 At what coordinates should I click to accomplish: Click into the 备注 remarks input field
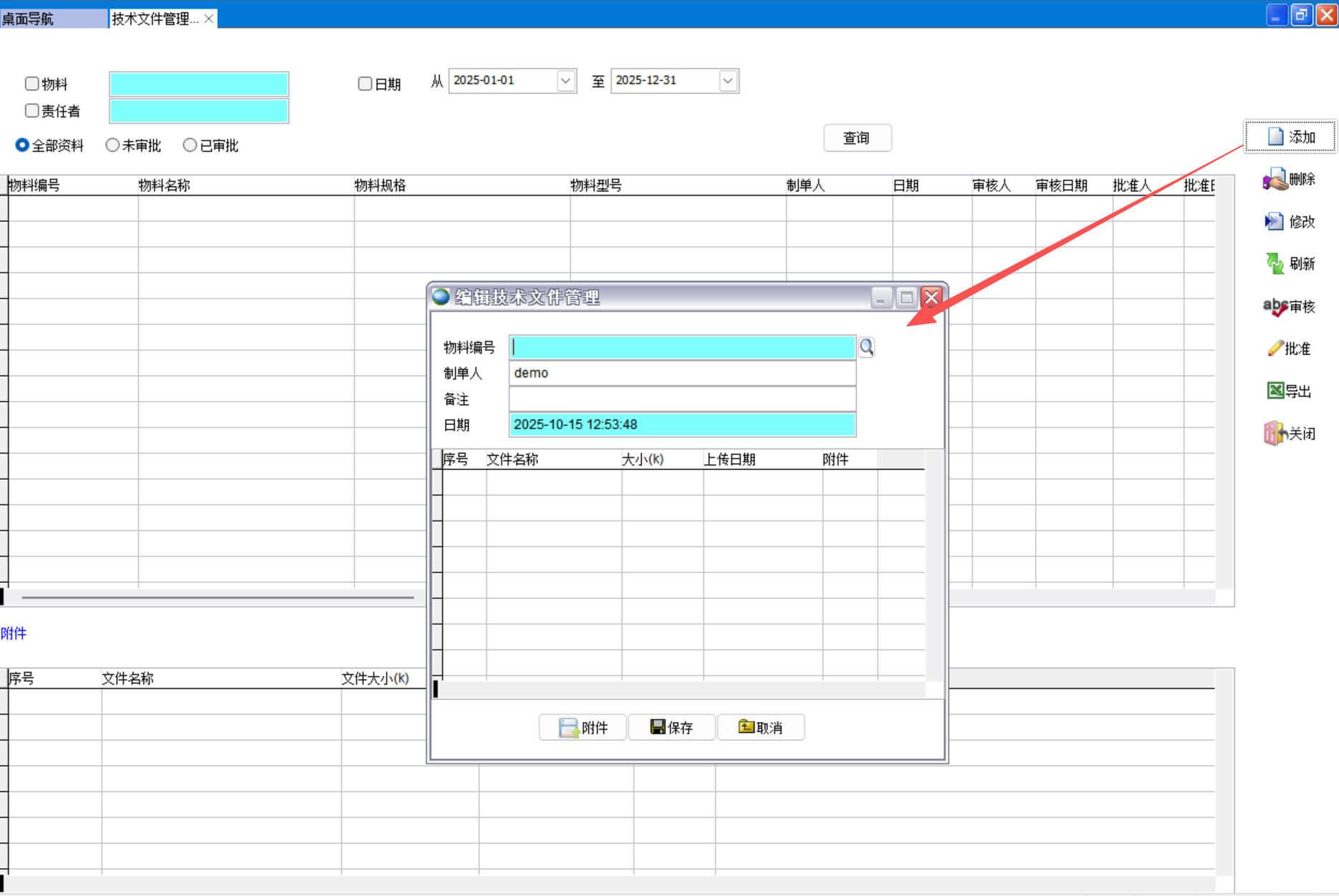click(x=682, y=399)
